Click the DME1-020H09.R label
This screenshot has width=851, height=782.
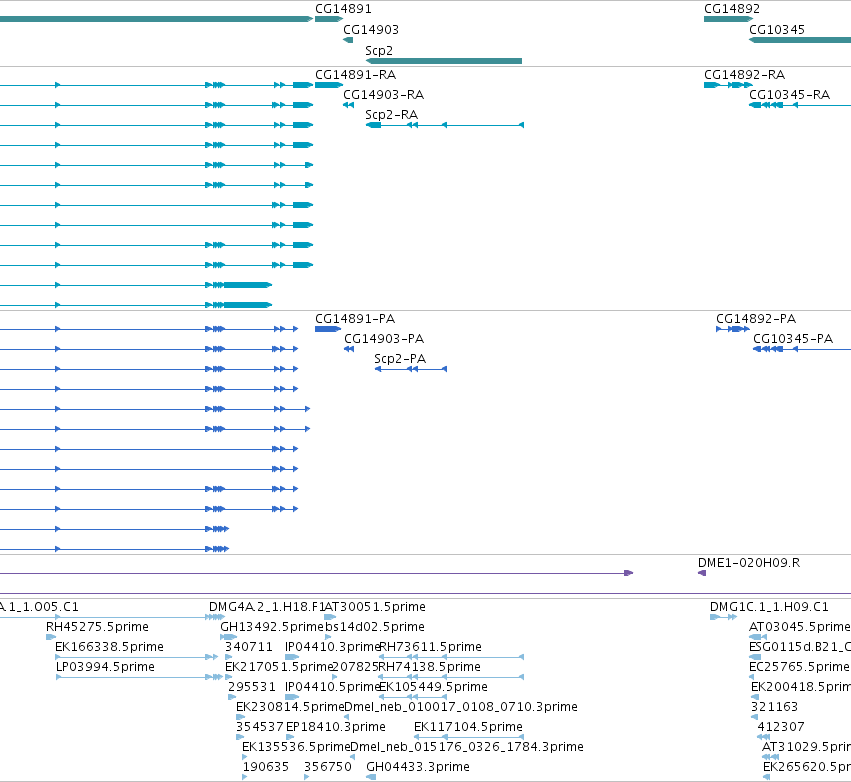coord(749,563)
